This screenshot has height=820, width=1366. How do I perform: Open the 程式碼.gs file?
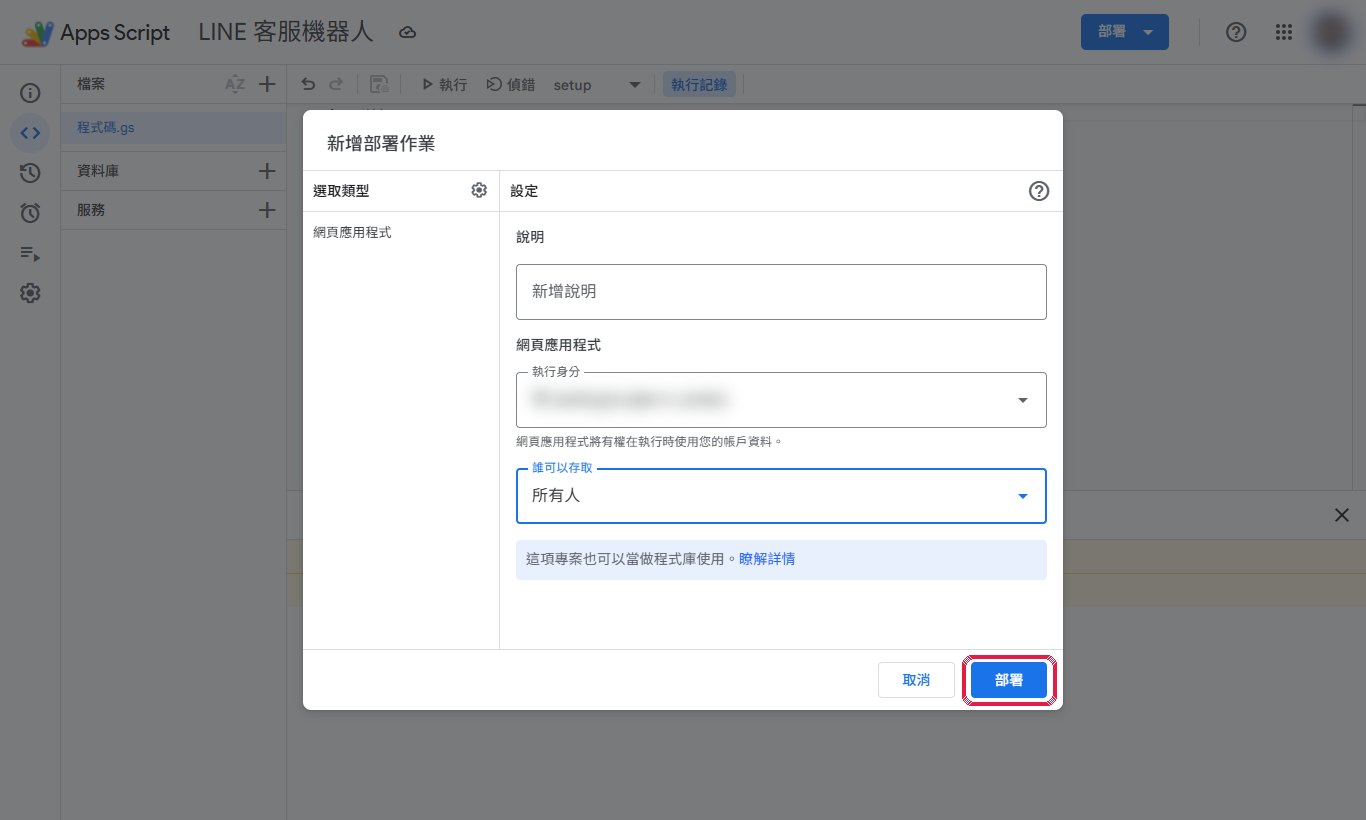click(x=173, y=128)
